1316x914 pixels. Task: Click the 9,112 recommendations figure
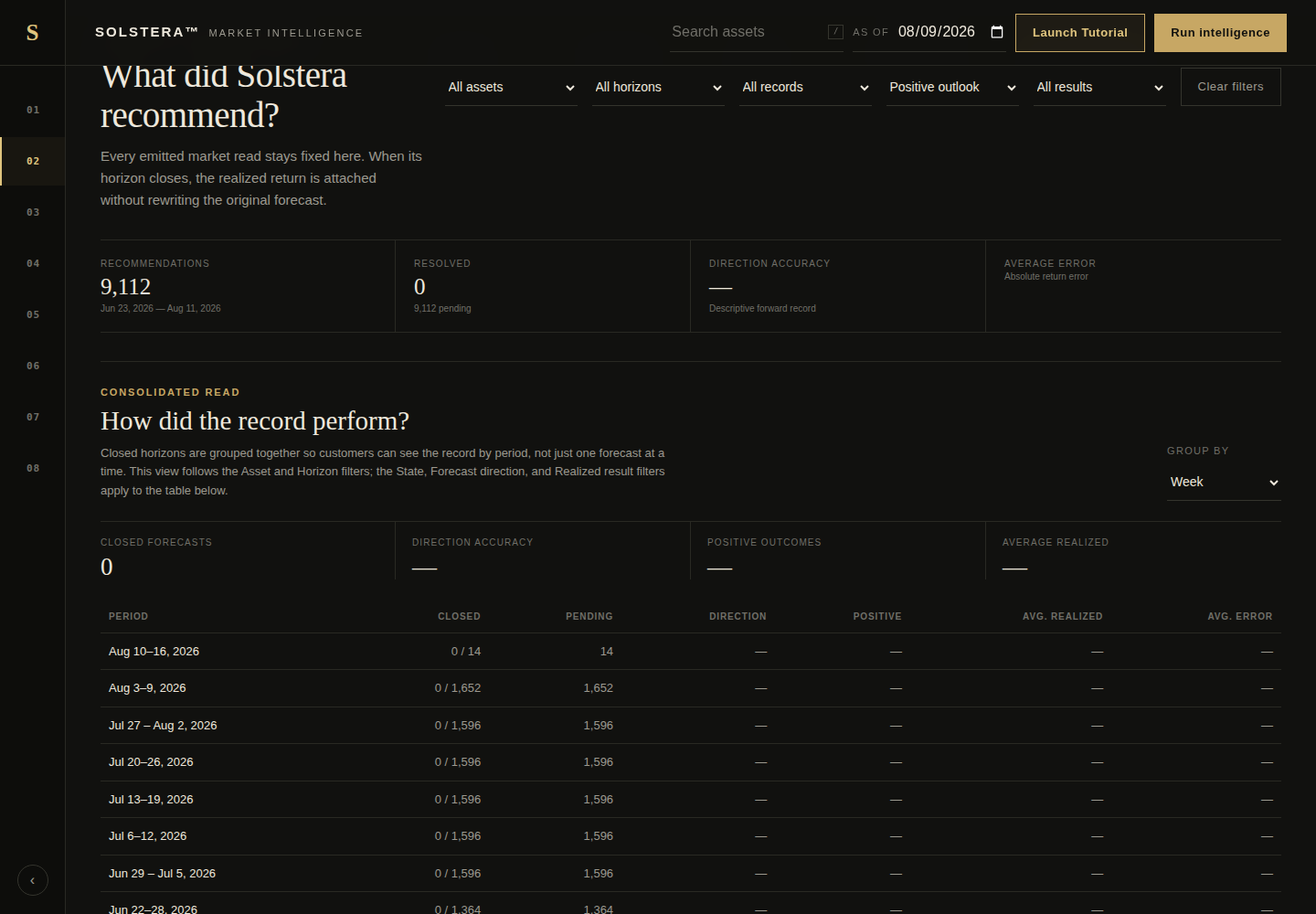click(125, 287)
